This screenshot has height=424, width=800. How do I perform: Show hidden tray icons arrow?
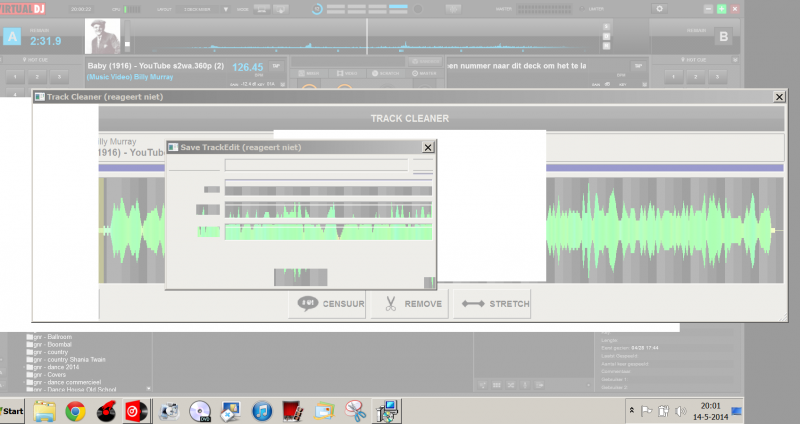point(632,410)
